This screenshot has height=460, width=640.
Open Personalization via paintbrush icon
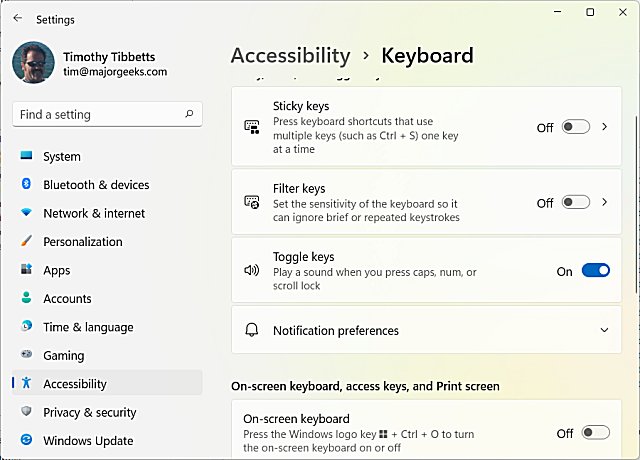(x=26, y=242)
